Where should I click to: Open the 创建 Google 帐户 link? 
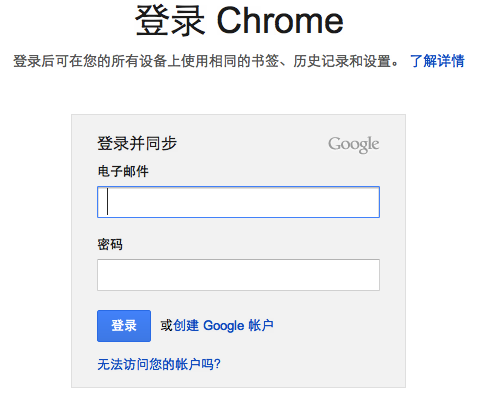pyautogui.click(x=223, y=326)
